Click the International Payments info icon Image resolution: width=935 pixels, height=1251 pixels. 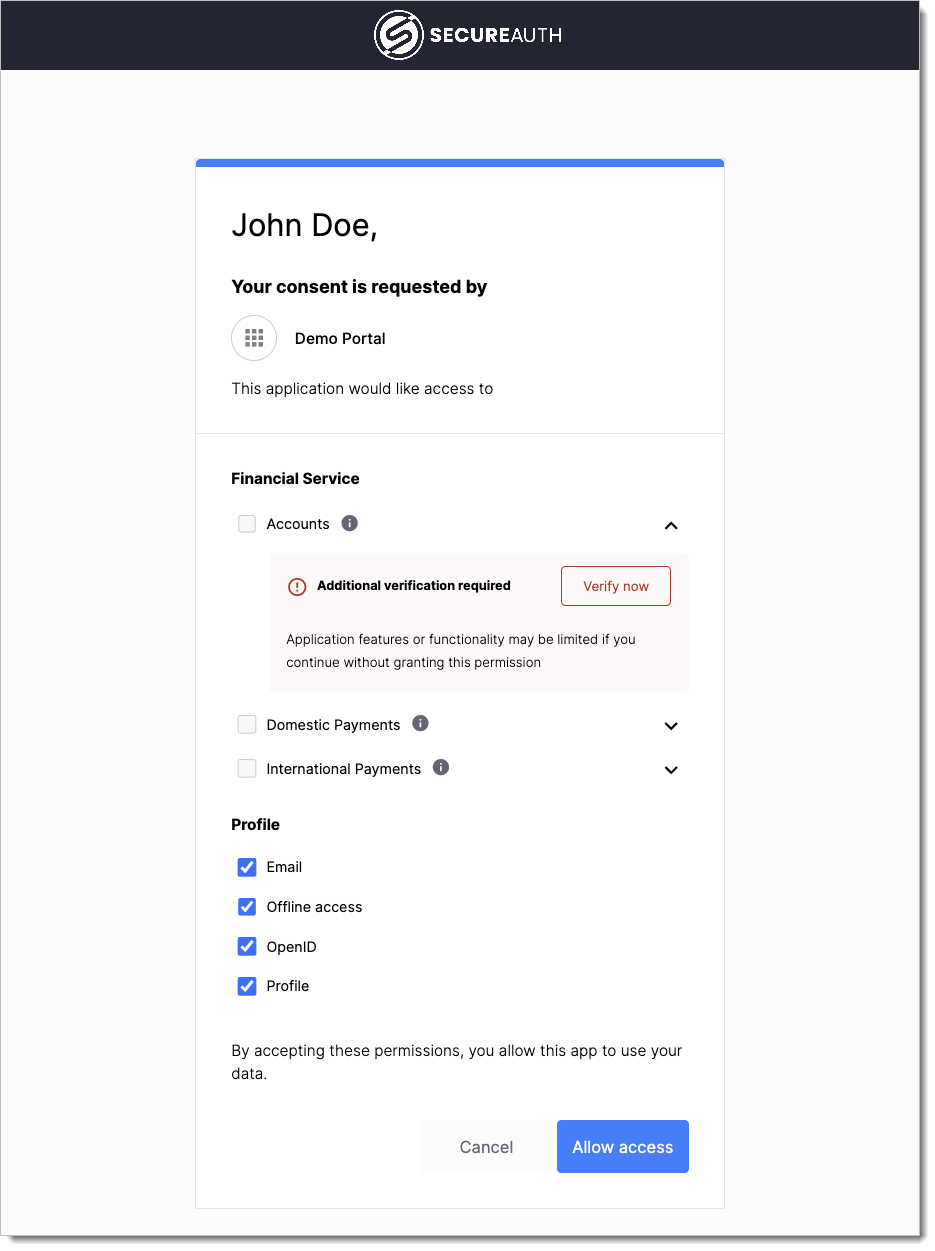(x=441, y=768)
